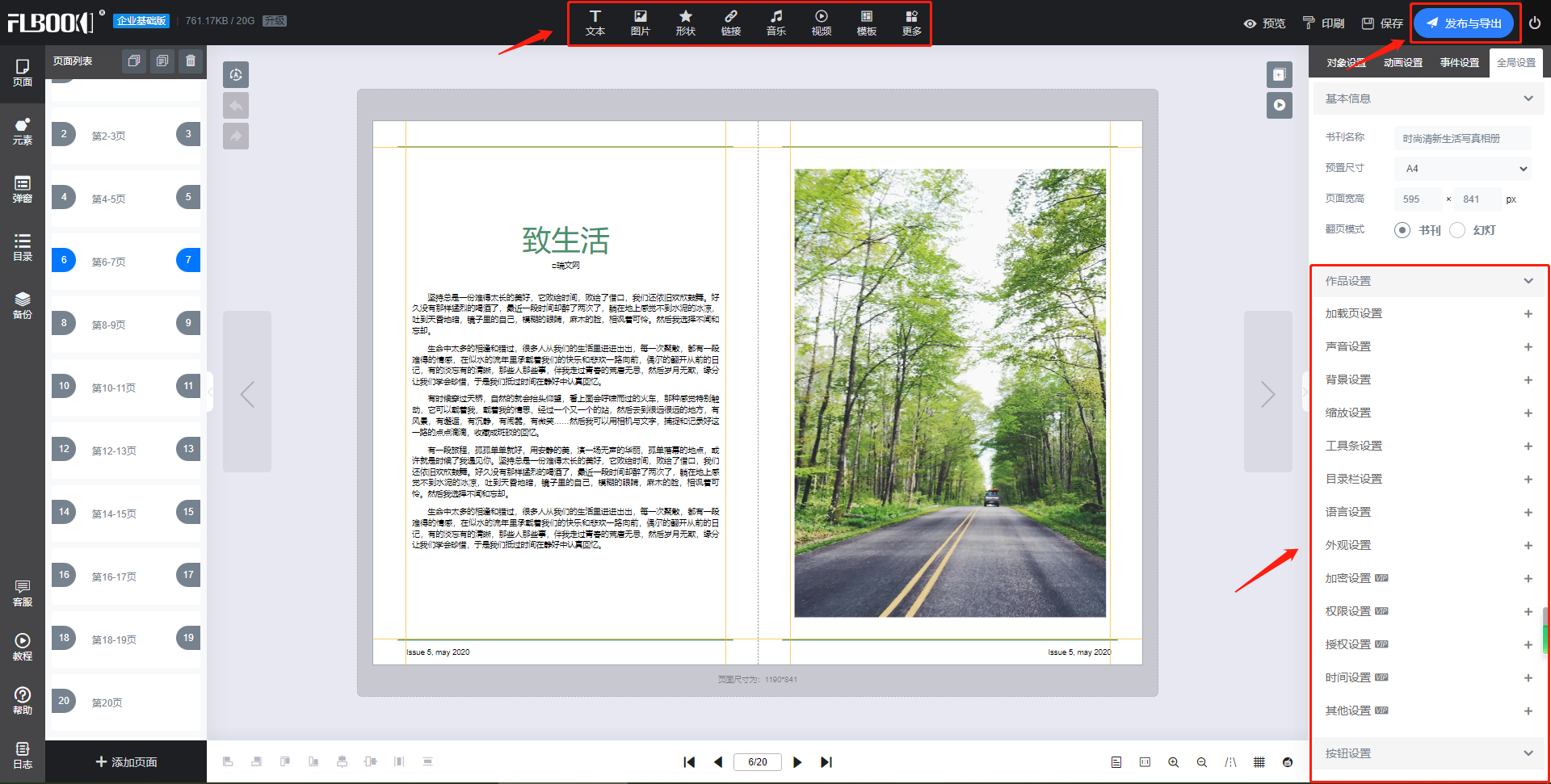Select the 第6-7页 page row
This screenshot has width=1551, height=784.
(x=126, y=260)
